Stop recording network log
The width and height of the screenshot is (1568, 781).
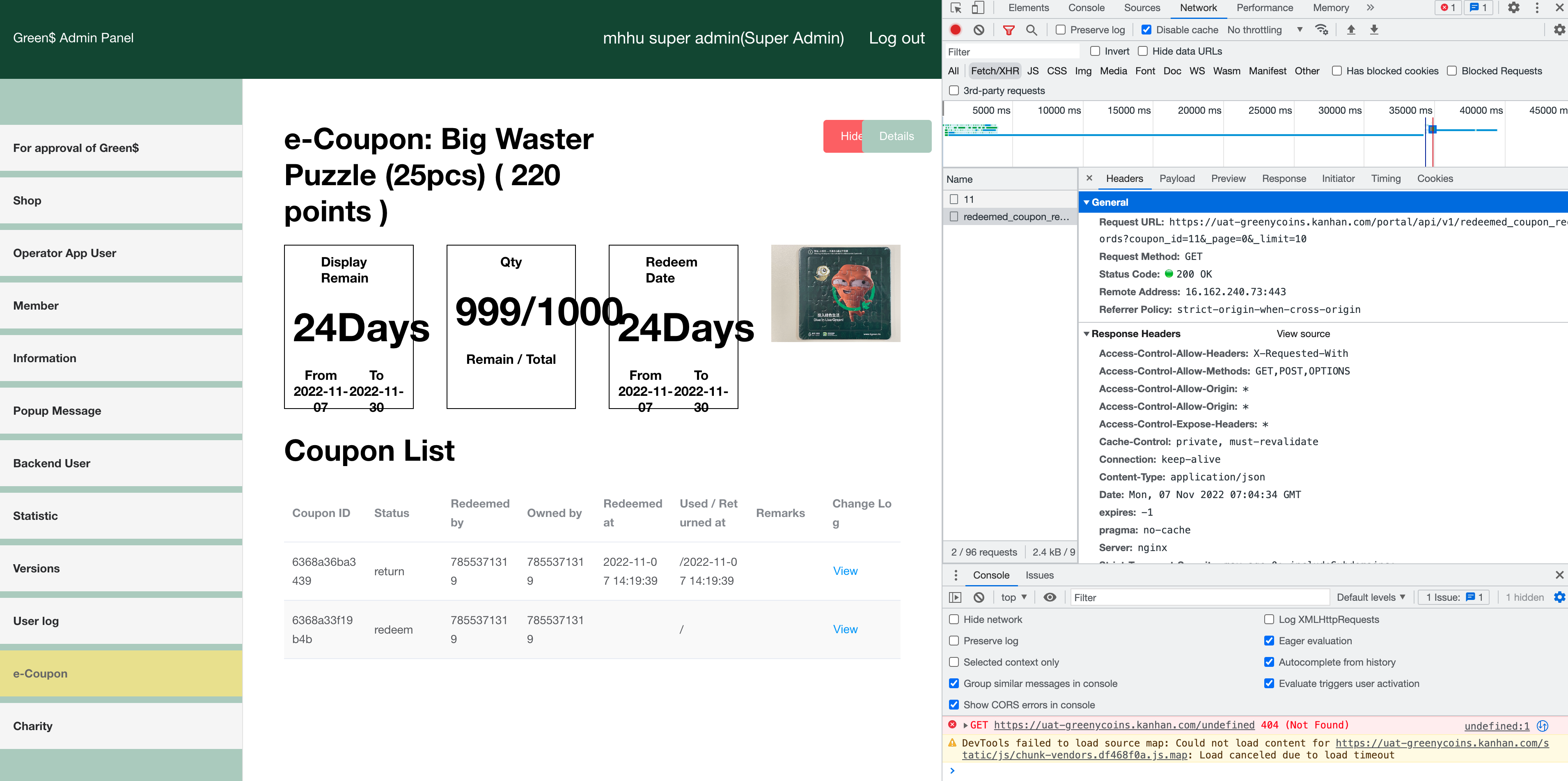tap(956, 30)
